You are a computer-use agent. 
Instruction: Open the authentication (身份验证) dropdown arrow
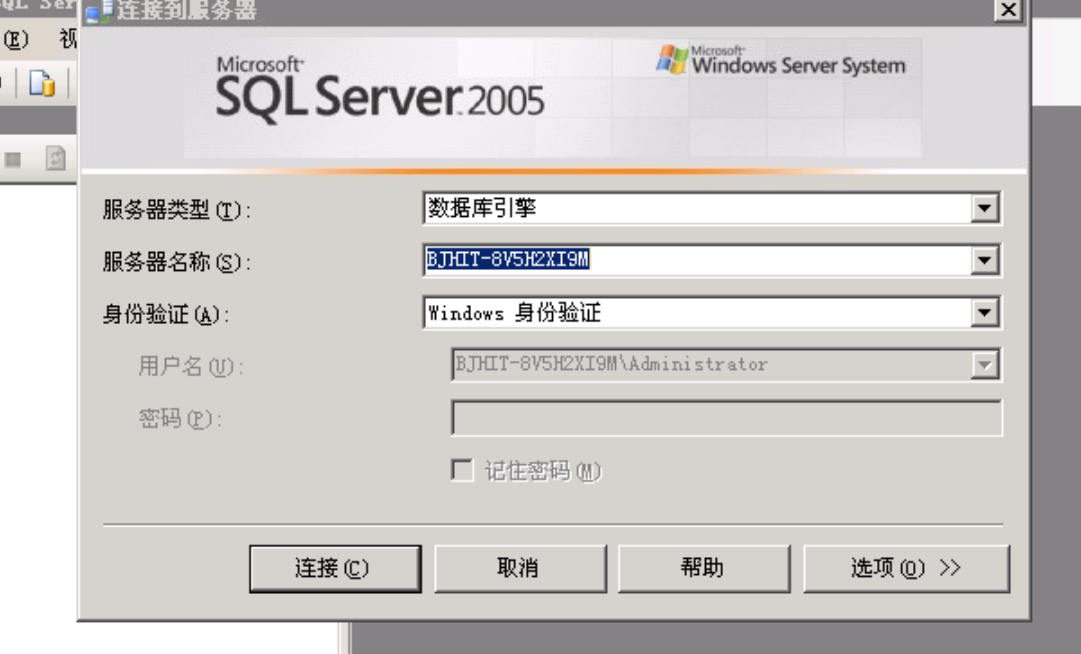coord(984,313)
